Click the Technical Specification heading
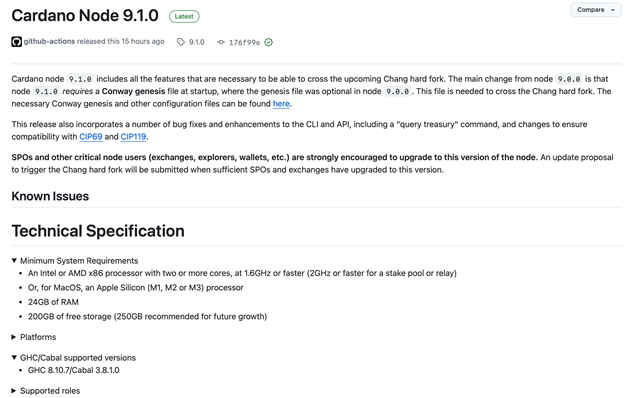This screenshot has height=398, width=625. 98,231
